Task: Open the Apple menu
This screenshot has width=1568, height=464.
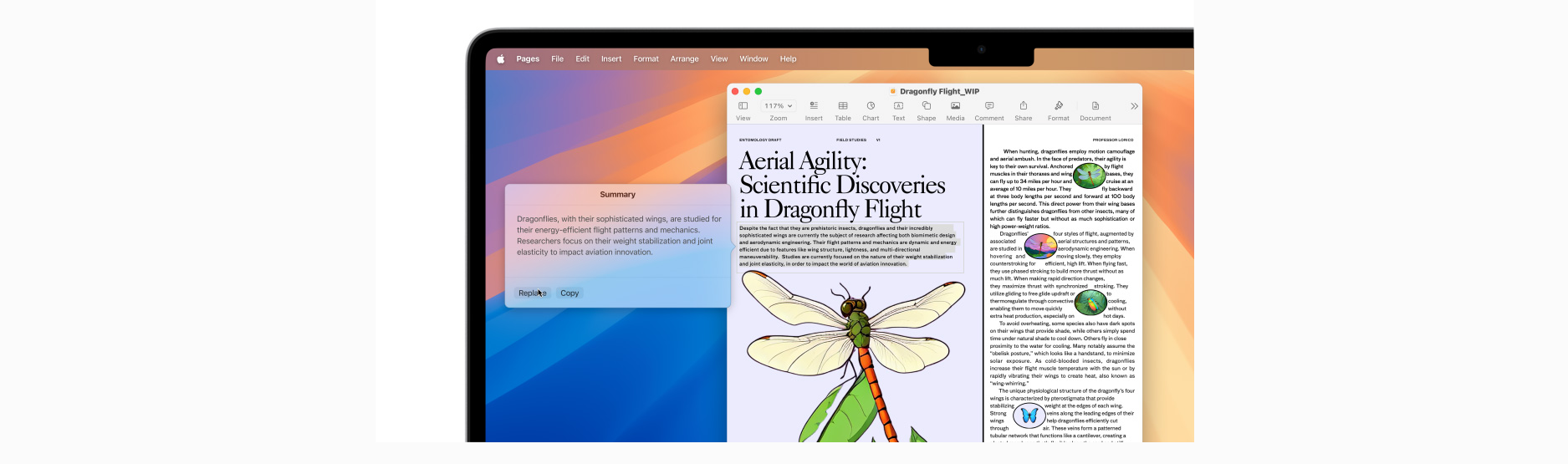Action: tap(501, 59)
